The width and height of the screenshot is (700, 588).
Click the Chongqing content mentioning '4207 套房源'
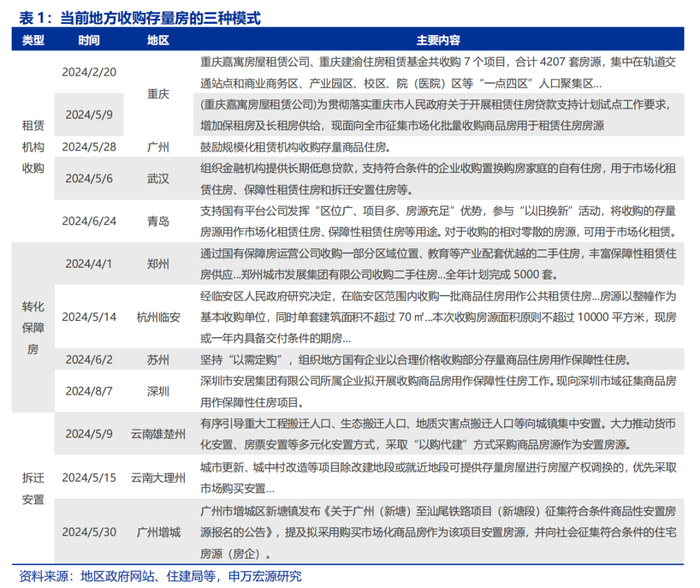click(438, 72)
